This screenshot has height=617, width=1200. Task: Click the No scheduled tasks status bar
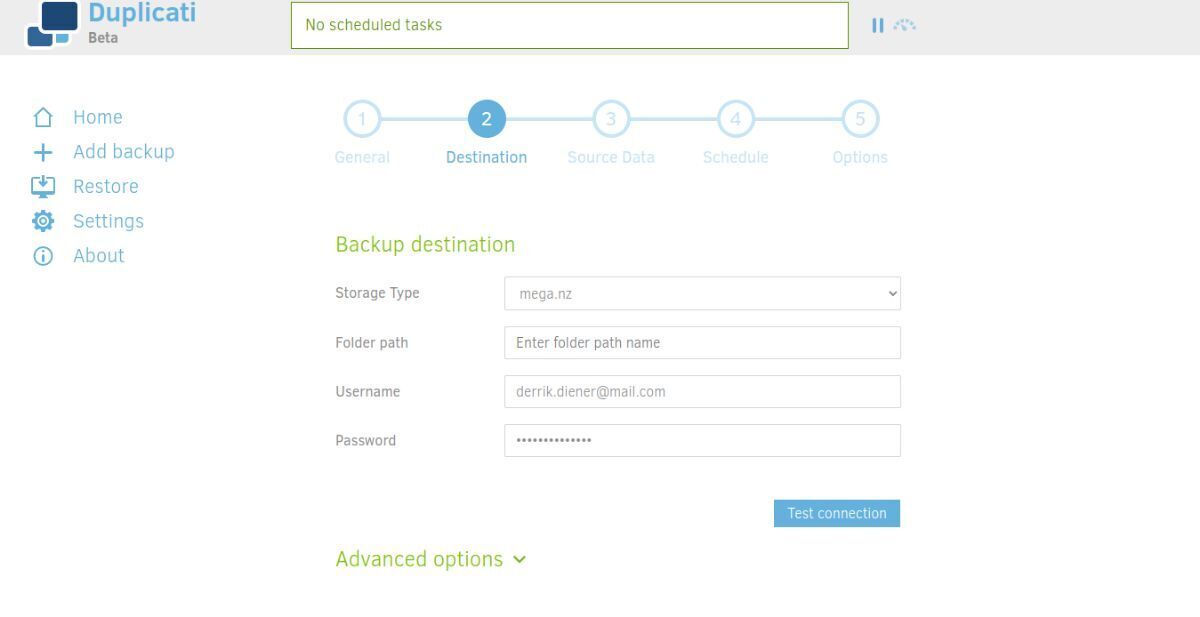(x=569, y=25)
